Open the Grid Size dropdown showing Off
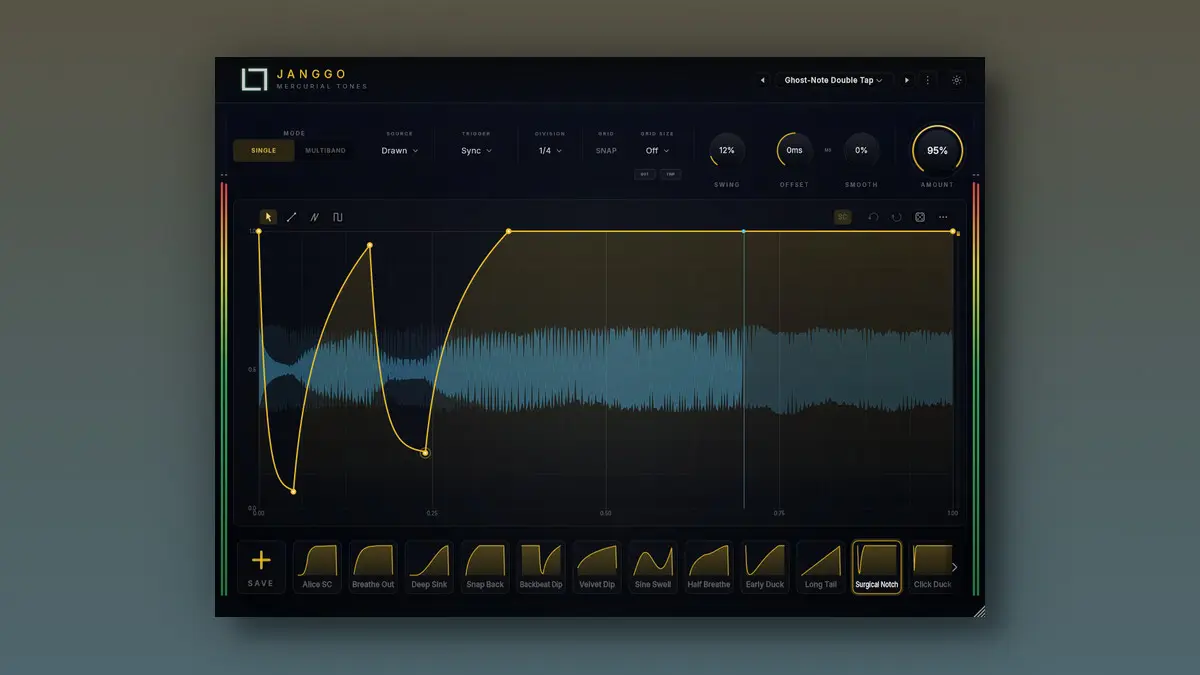Screen dimensions: 1200x675 657,151
